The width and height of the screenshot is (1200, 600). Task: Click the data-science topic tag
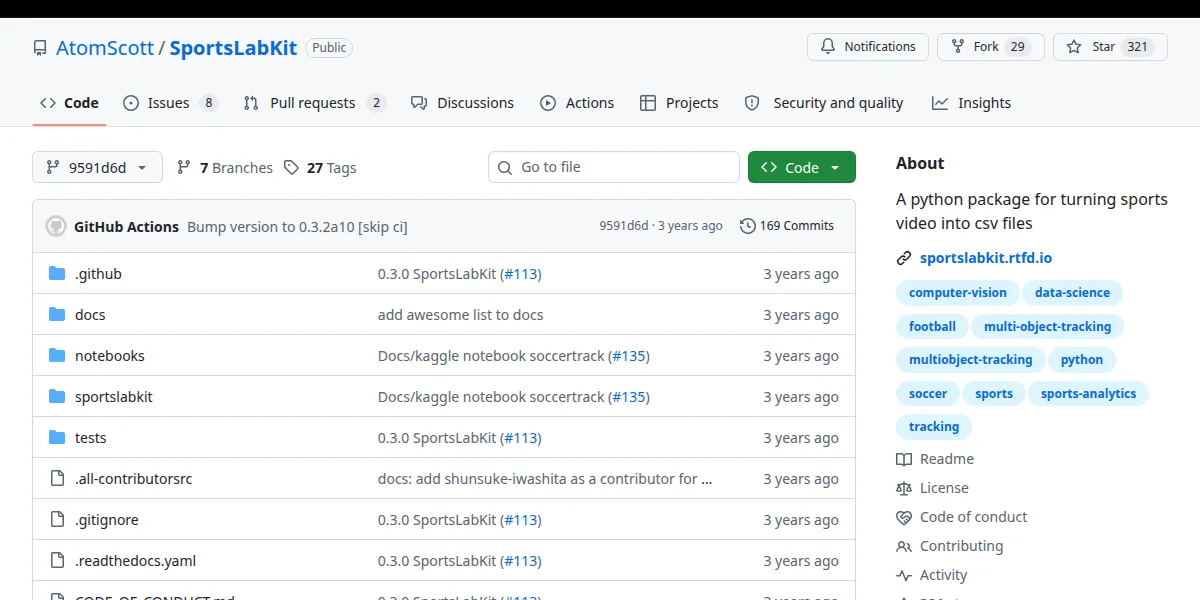coord(1073,293)
